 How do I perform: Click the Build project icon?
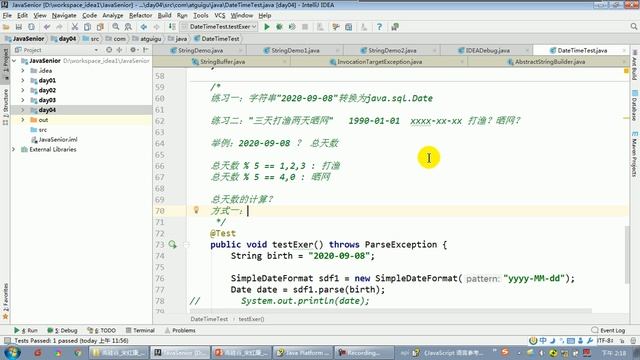pos(172,27)
